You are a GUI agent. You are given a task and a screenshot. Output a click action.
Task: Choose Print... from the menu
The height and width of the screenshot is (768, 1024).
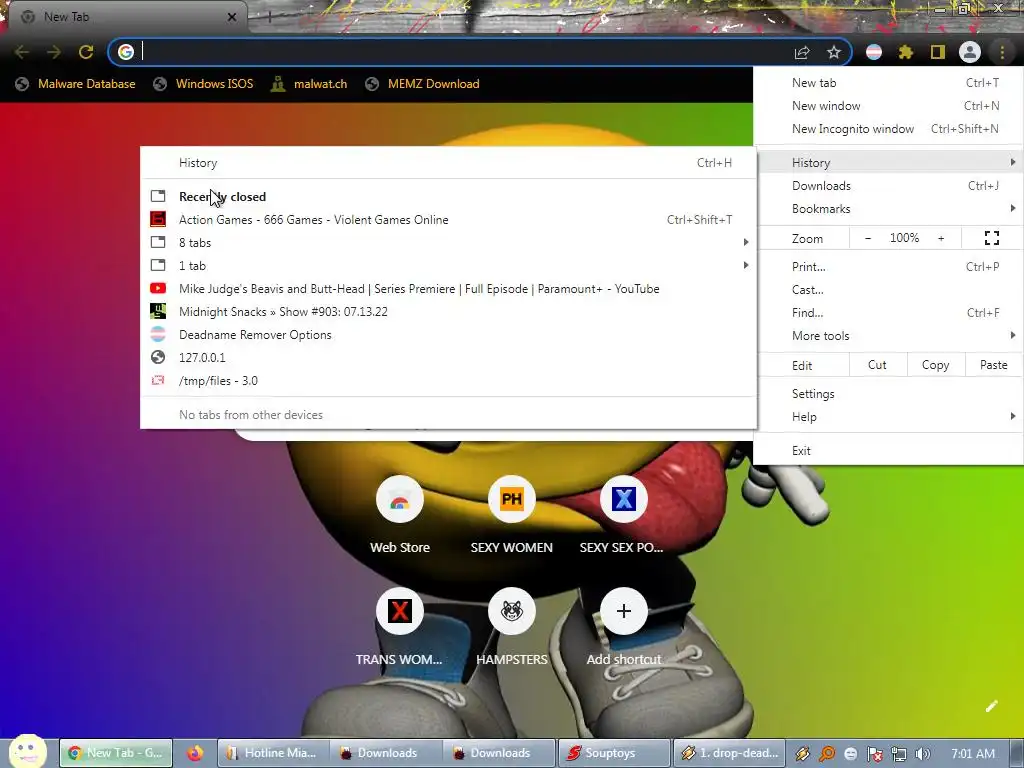(888, 266)
